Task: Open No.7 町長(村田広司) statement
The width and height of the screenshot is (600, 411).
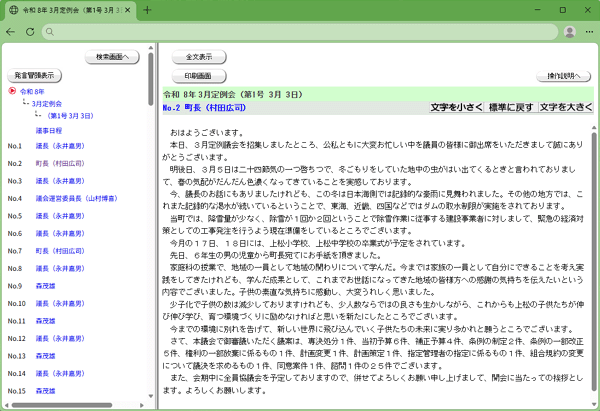Action: (60, 251)
